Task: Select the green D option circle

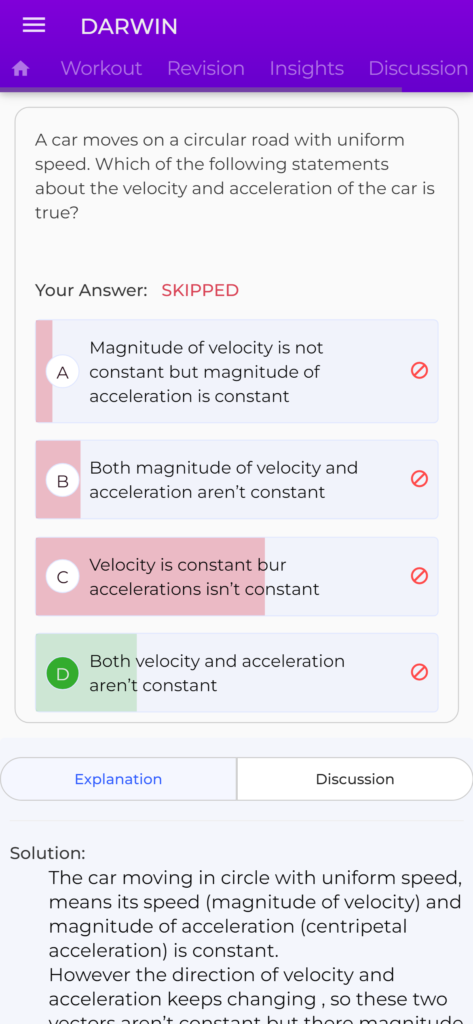Action: [x=63, y=673]
